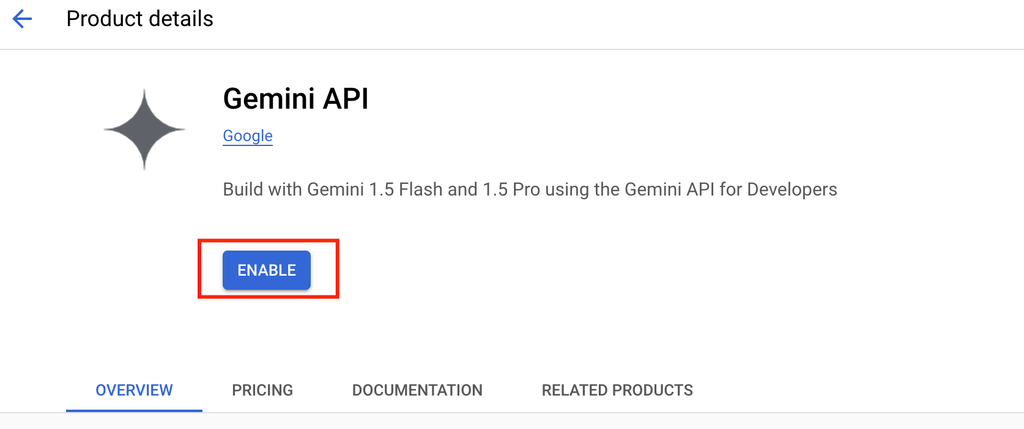Click the back arrow icon
The width and height of the screenshot is (1024, 429).
(22, 19)
